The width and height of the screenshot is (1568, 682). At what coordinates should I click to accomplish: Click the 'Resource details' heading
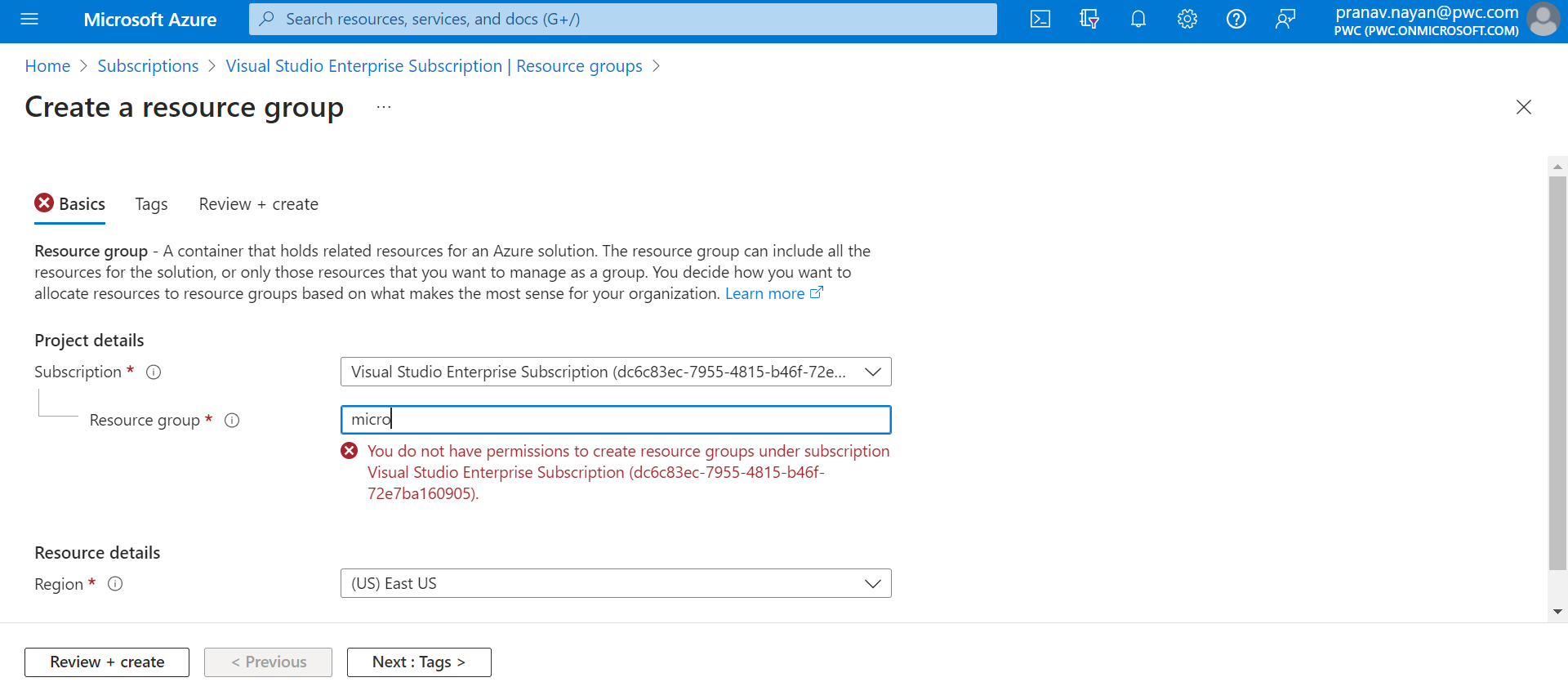pos(97,553)
